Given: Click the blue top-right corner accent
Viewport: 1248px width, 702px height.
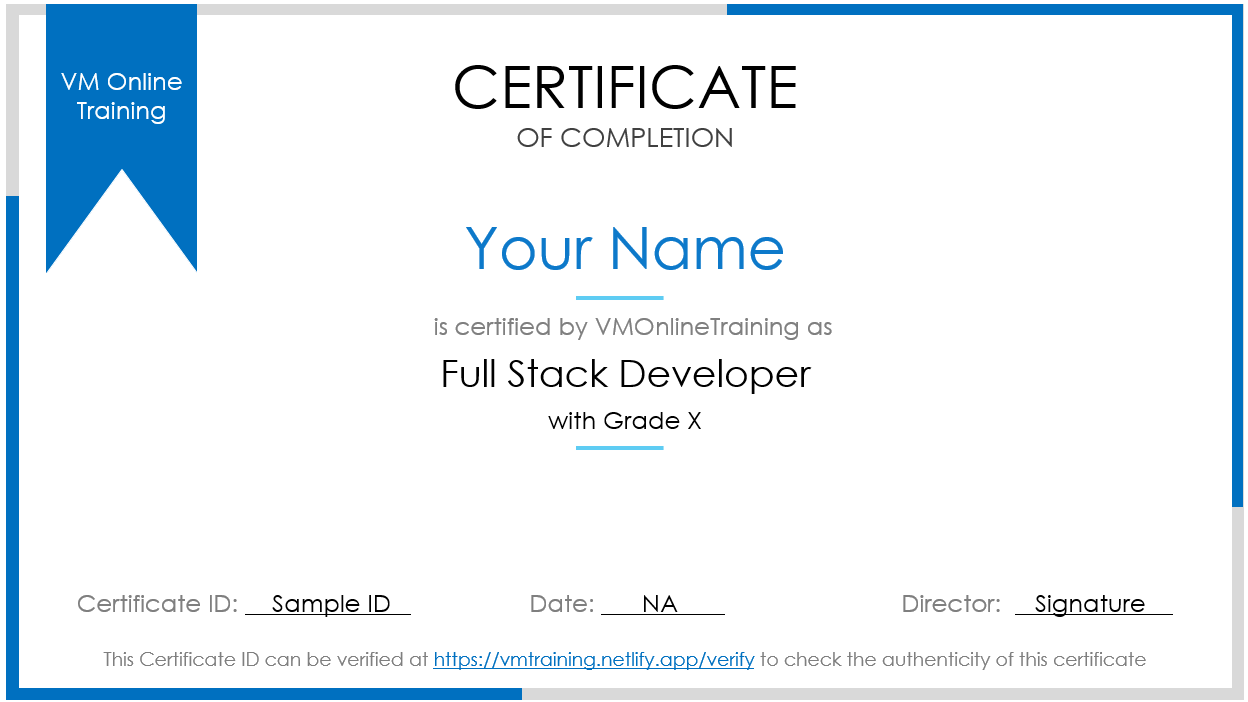Looking at the screenshot, I should click(x=980, y=10).
